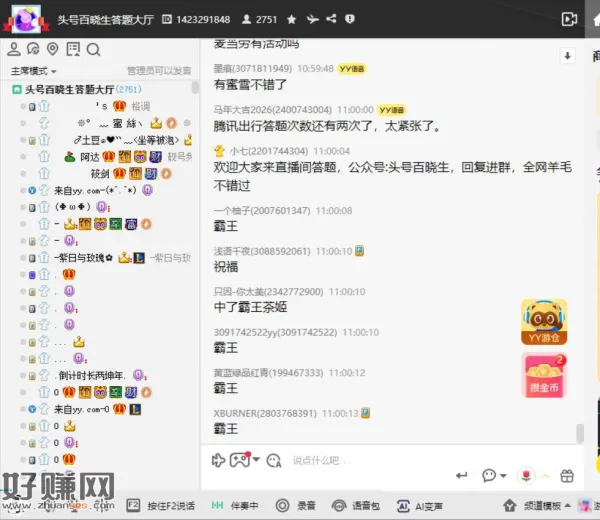This screenshot has height=520, width=600.
Task: Click the member list scrollbar
Action: click(x=195, y=88)
